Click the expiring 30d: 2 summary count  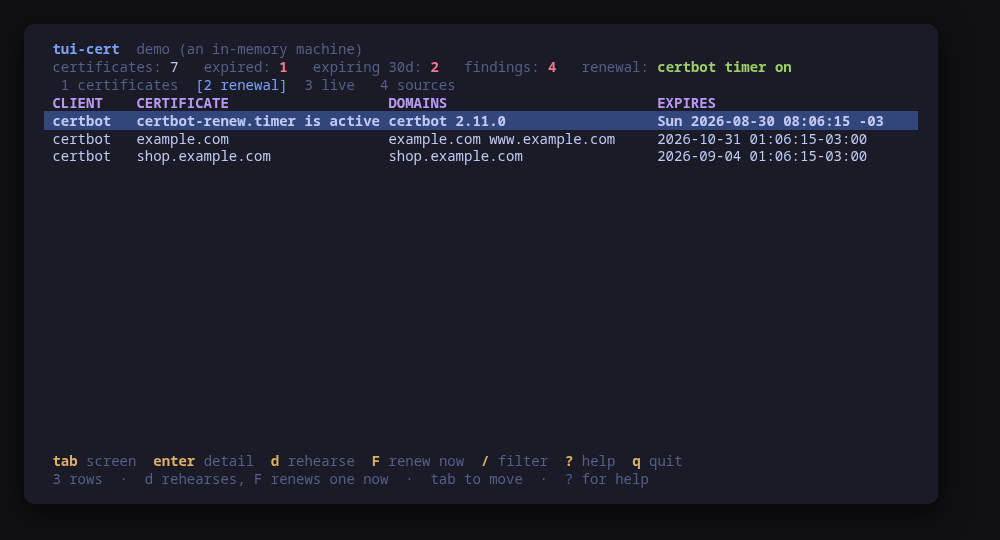[376, 67]
